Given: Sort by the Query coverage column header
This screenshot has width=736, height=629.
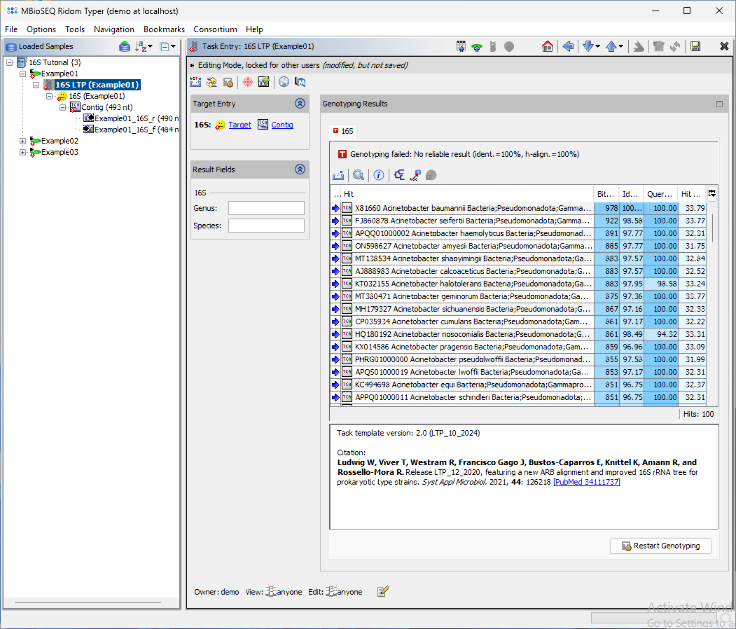Looking at the screenshot, I should (660, 194).
